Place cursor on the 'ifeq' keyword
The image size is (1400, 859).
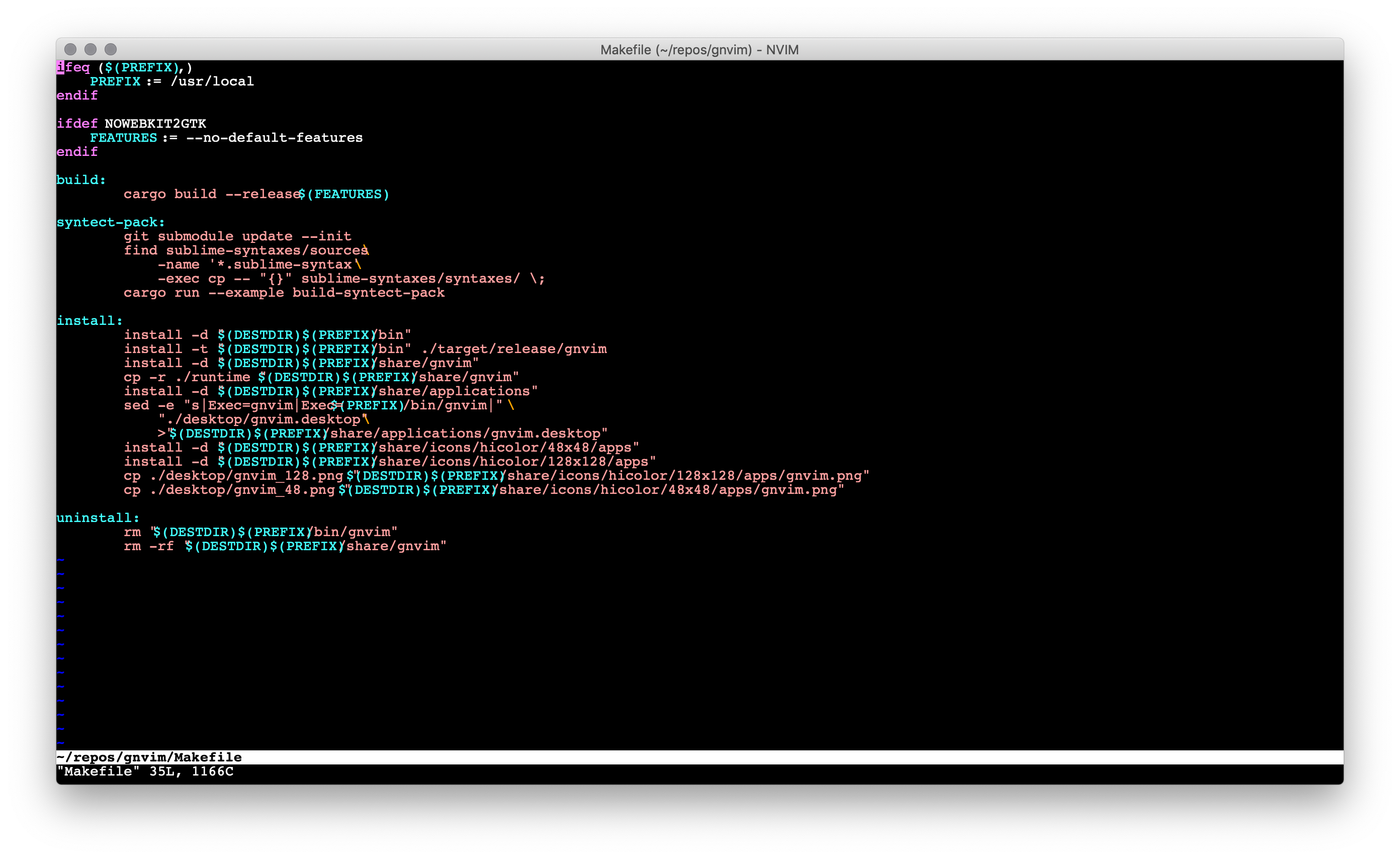click(x=74, y=67)
